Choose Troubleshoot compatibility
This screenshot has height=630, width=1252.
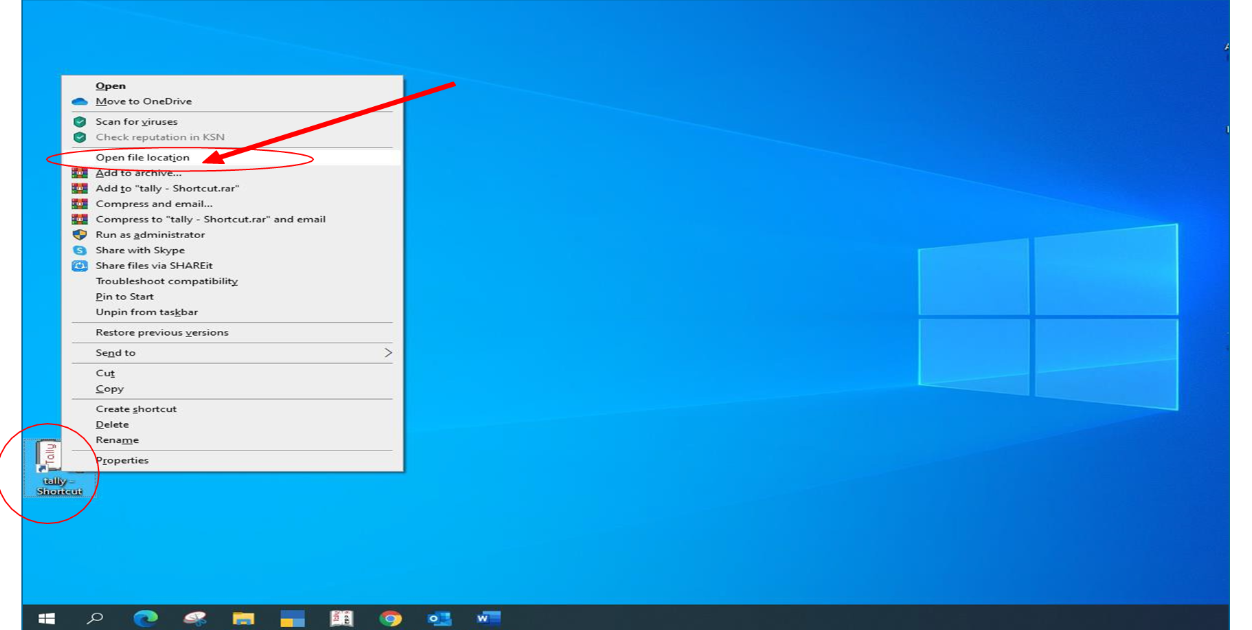(x=233, y=281)
